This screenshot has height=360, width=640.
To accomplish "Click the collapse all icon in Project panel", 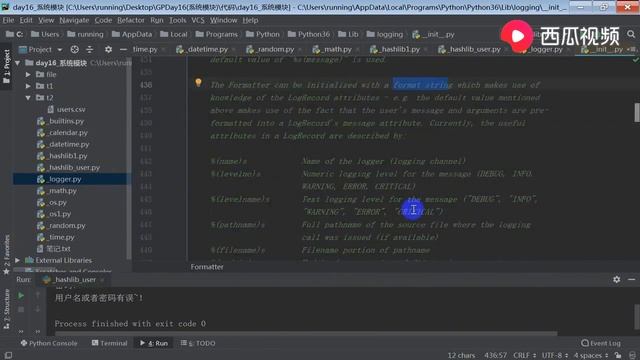I will pos(90,49).
